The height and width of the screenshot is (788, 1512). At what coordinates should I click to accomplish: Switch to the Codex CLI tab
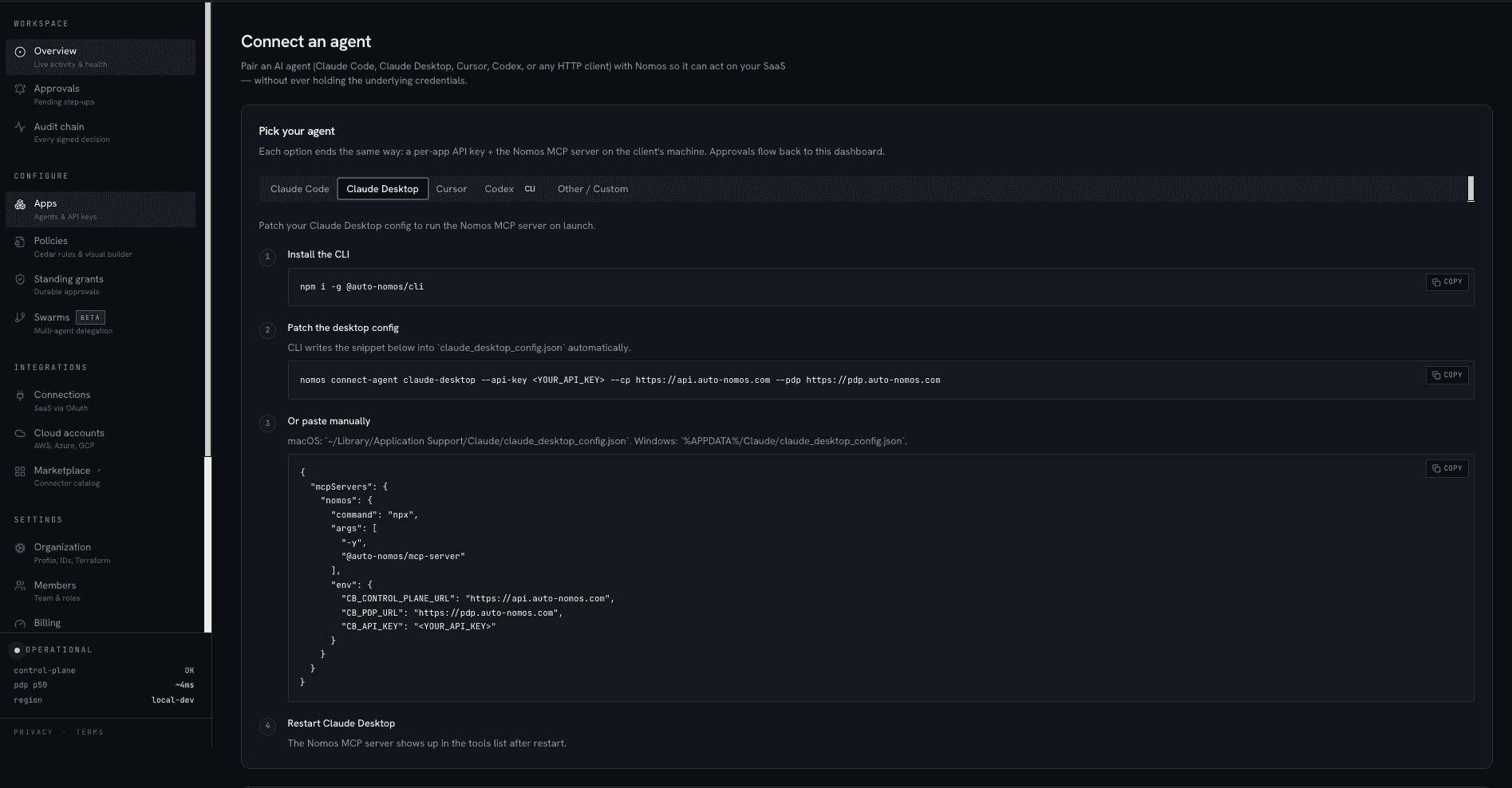[510, 189]
